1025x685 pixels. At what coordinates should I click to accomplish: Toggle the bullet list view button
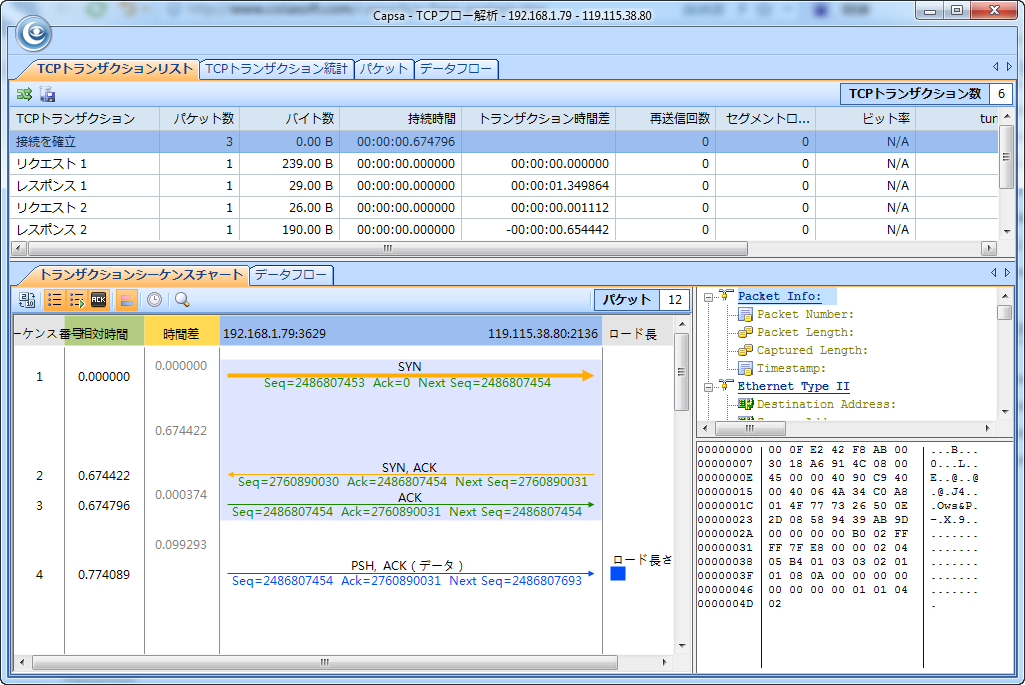pyautogui.click(x=54, y=299)
